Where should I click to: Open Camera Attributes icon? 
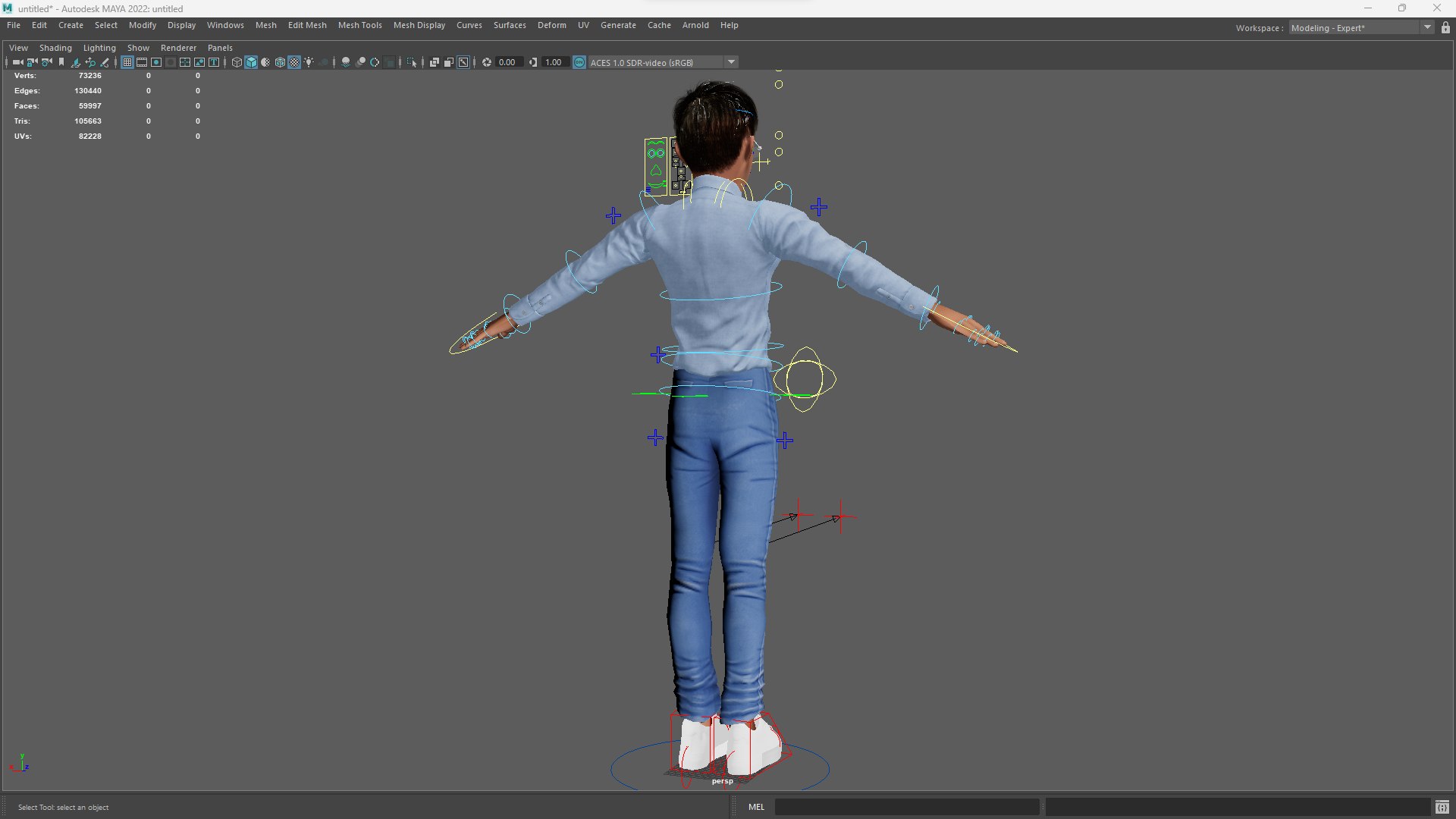pos(46,62)
